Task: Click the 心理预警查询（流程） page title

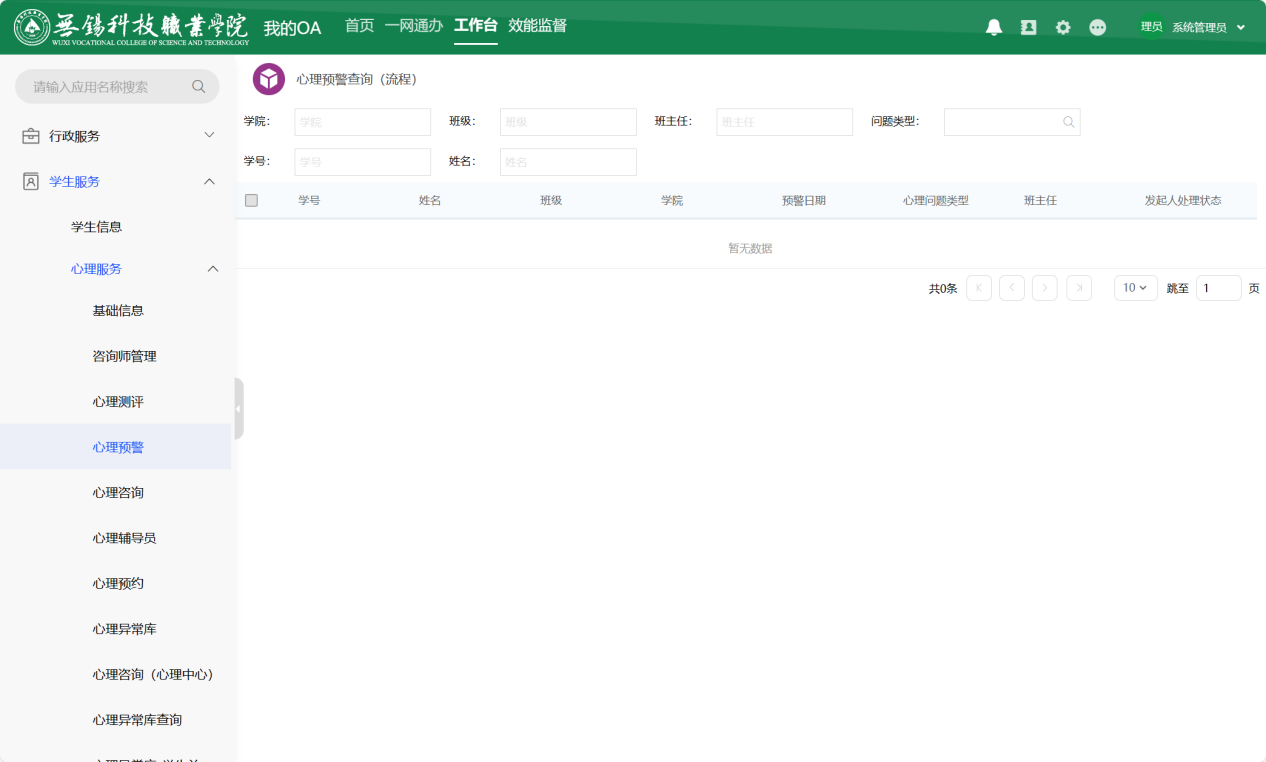Action: coord(357,79)
